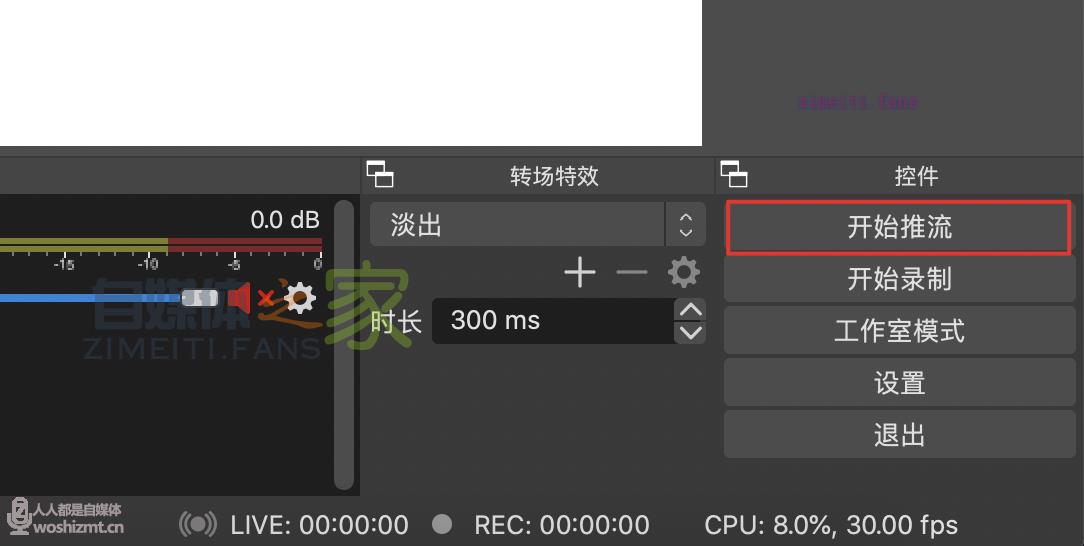
Task: Remove transition using the minus icon
Action: tap(631, 272)
